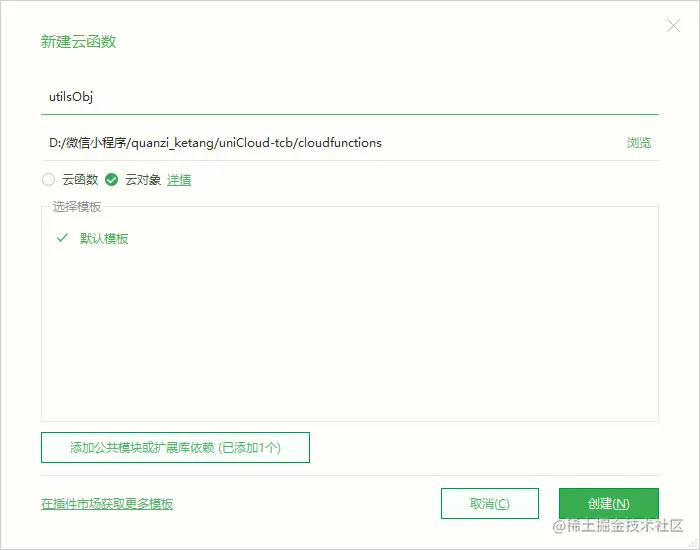The height and width of the screenshot is (550, 700).
Task: Click the utilsObj name input field
Action: click(350, 97)
